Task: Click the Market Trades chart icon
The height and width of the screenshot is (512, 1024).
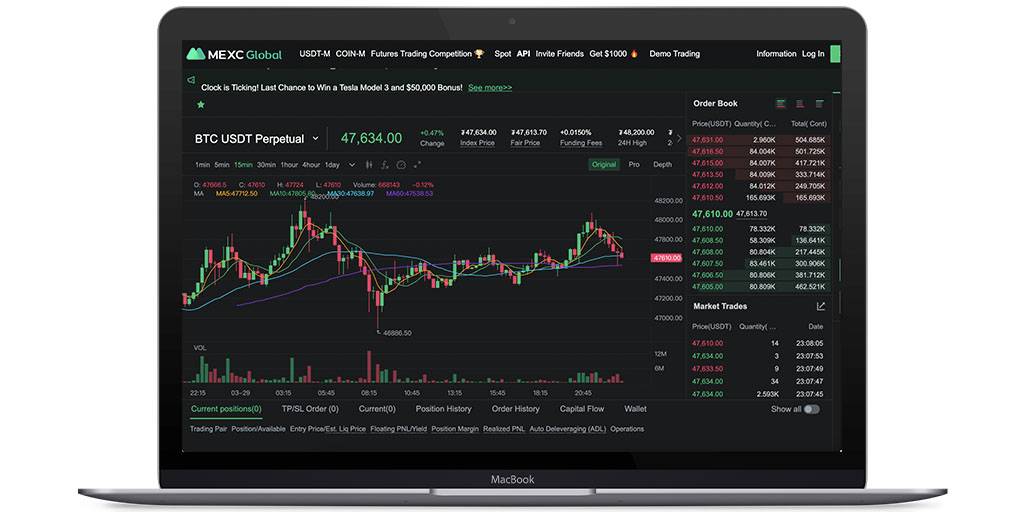Action: pyautogui.click(x=821, y=306)
